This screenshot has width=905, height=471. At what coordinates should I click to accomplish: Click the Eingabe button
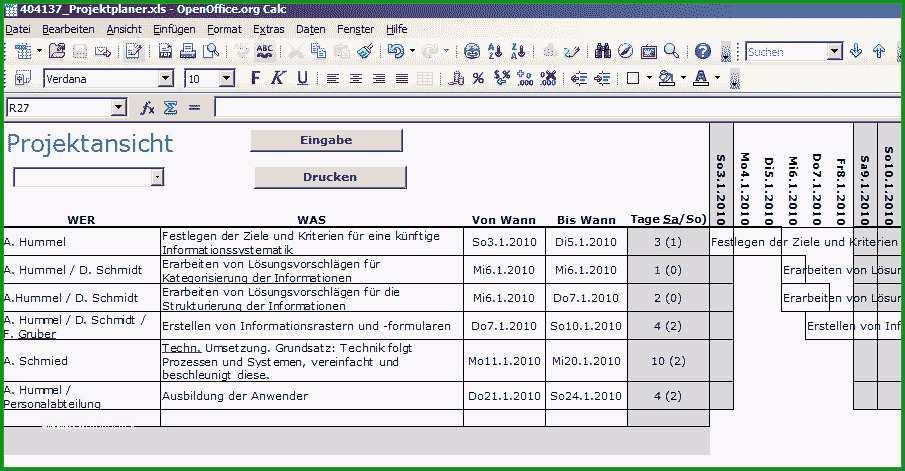coord(326,140)
